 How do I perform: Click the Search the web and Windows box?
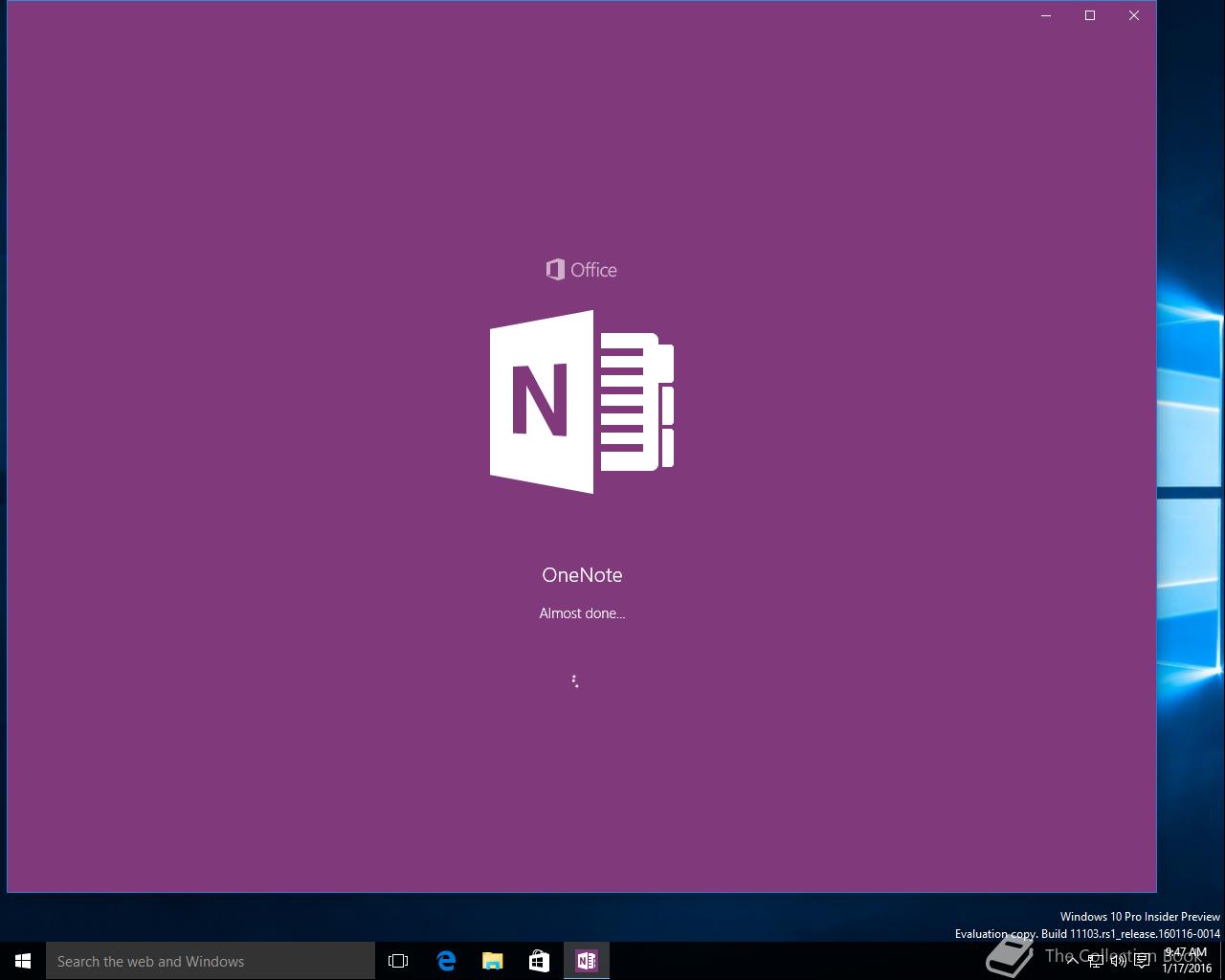211,961
